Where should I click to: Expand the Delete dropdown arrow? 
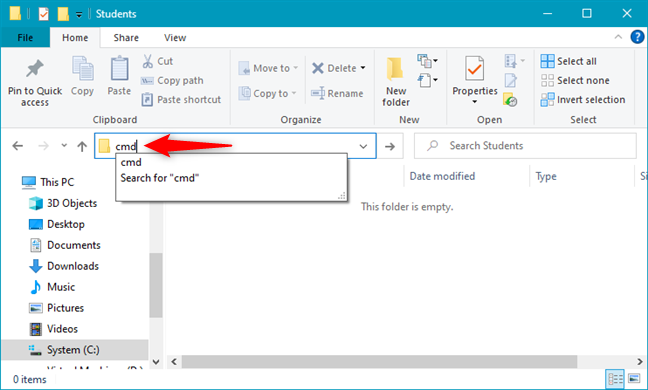363,68
